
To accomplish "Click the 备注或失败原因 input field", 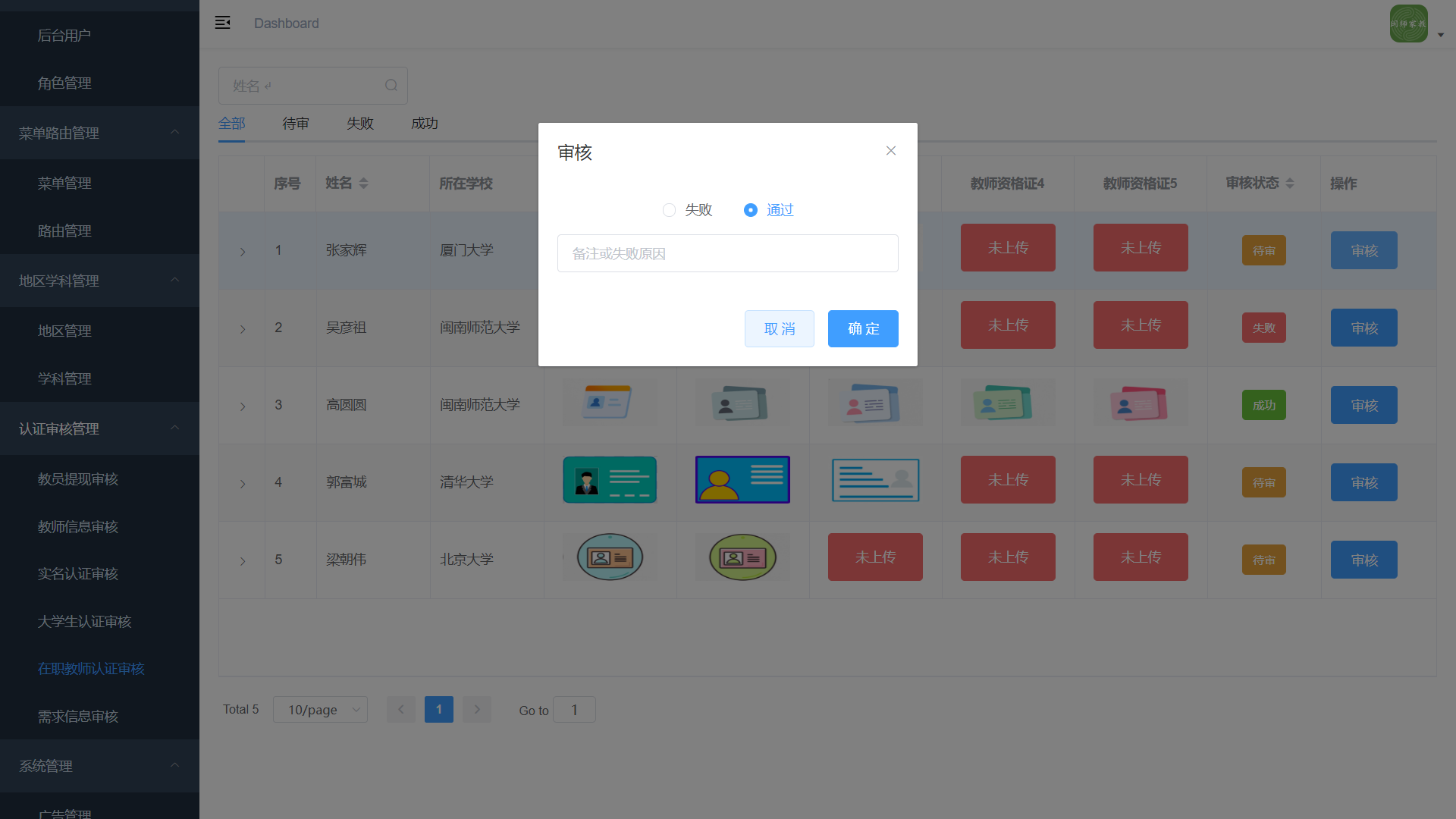I will pyautogui.click(x=727, y=254).
